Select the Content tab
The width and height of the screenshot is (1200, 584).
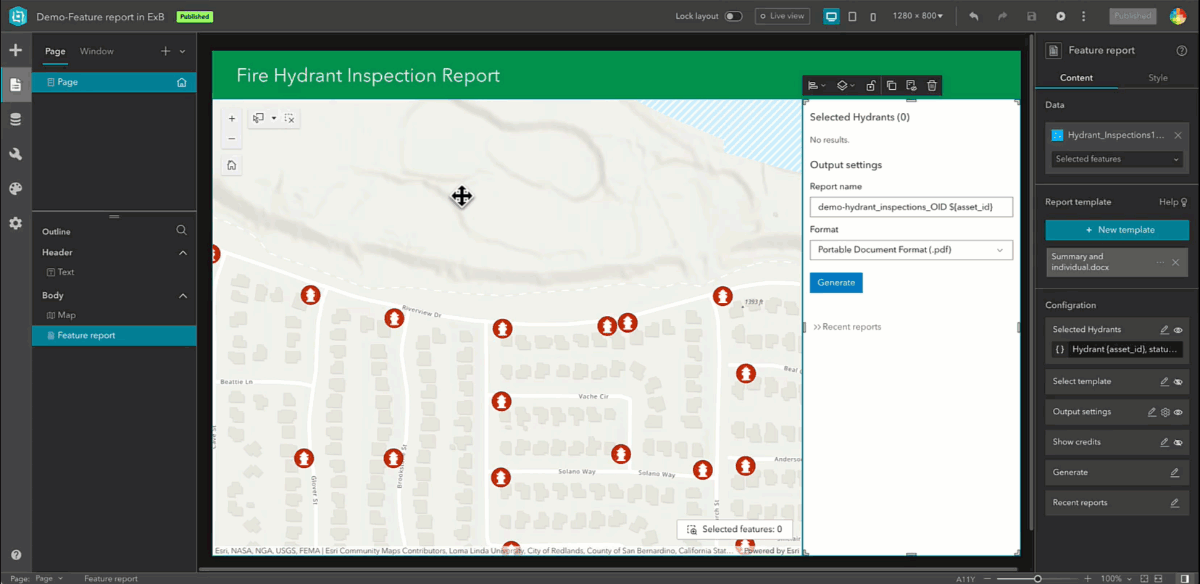tap(1076, 78)
